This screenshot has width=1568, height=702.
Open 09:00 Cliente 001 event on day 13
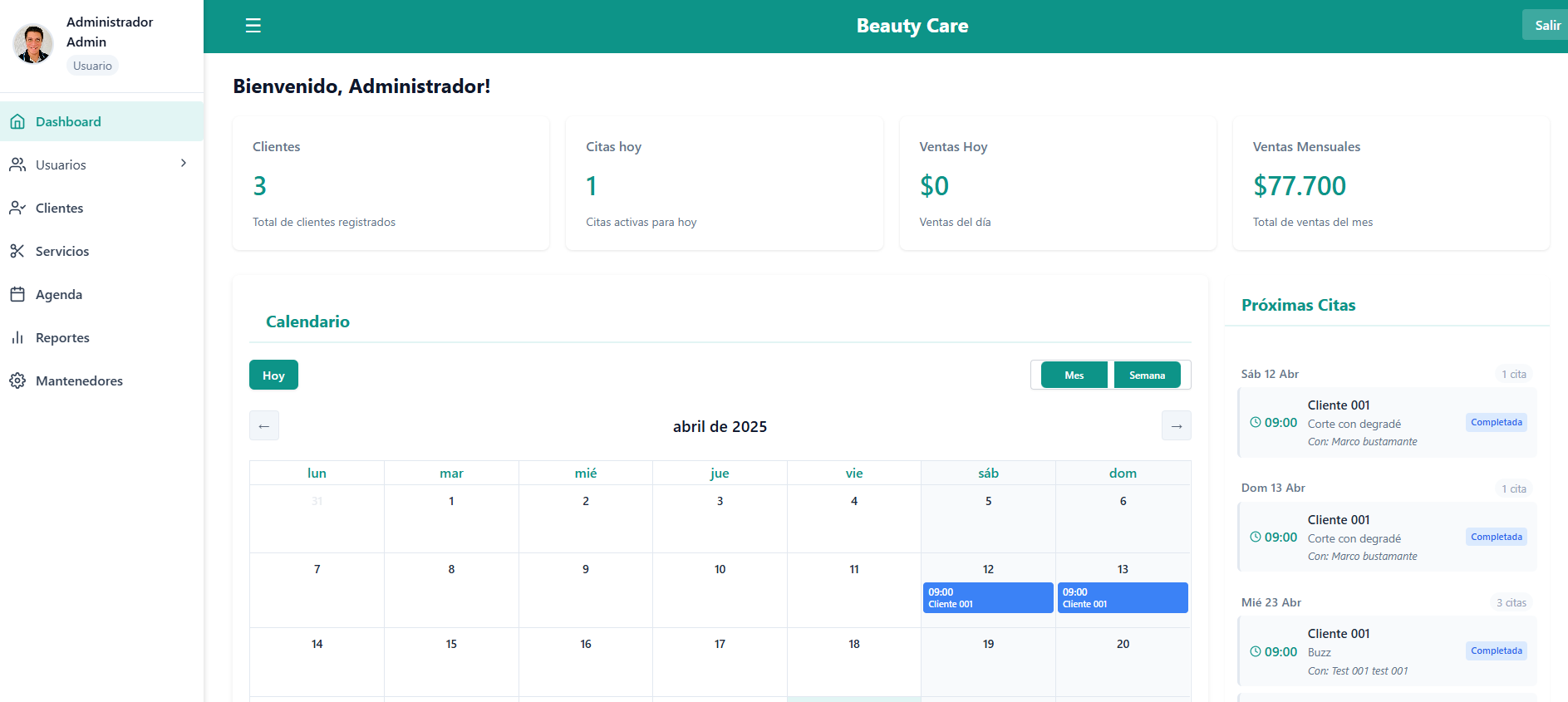click(x=1123, y=597)
